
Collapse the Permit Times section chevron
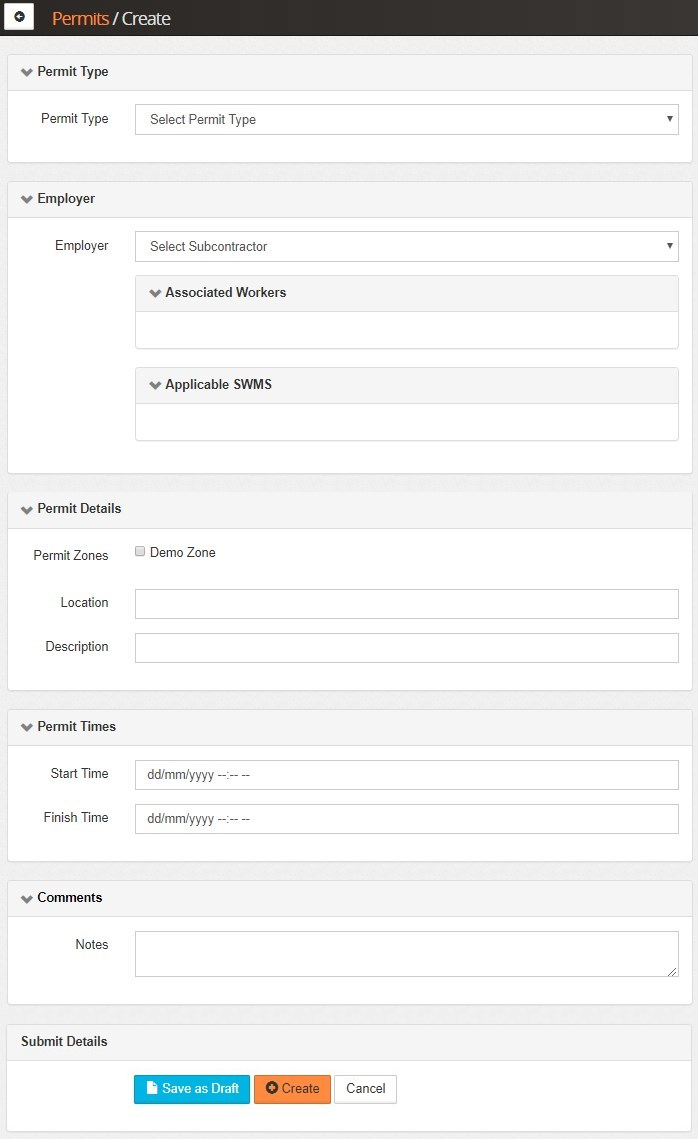pos(27,727)
